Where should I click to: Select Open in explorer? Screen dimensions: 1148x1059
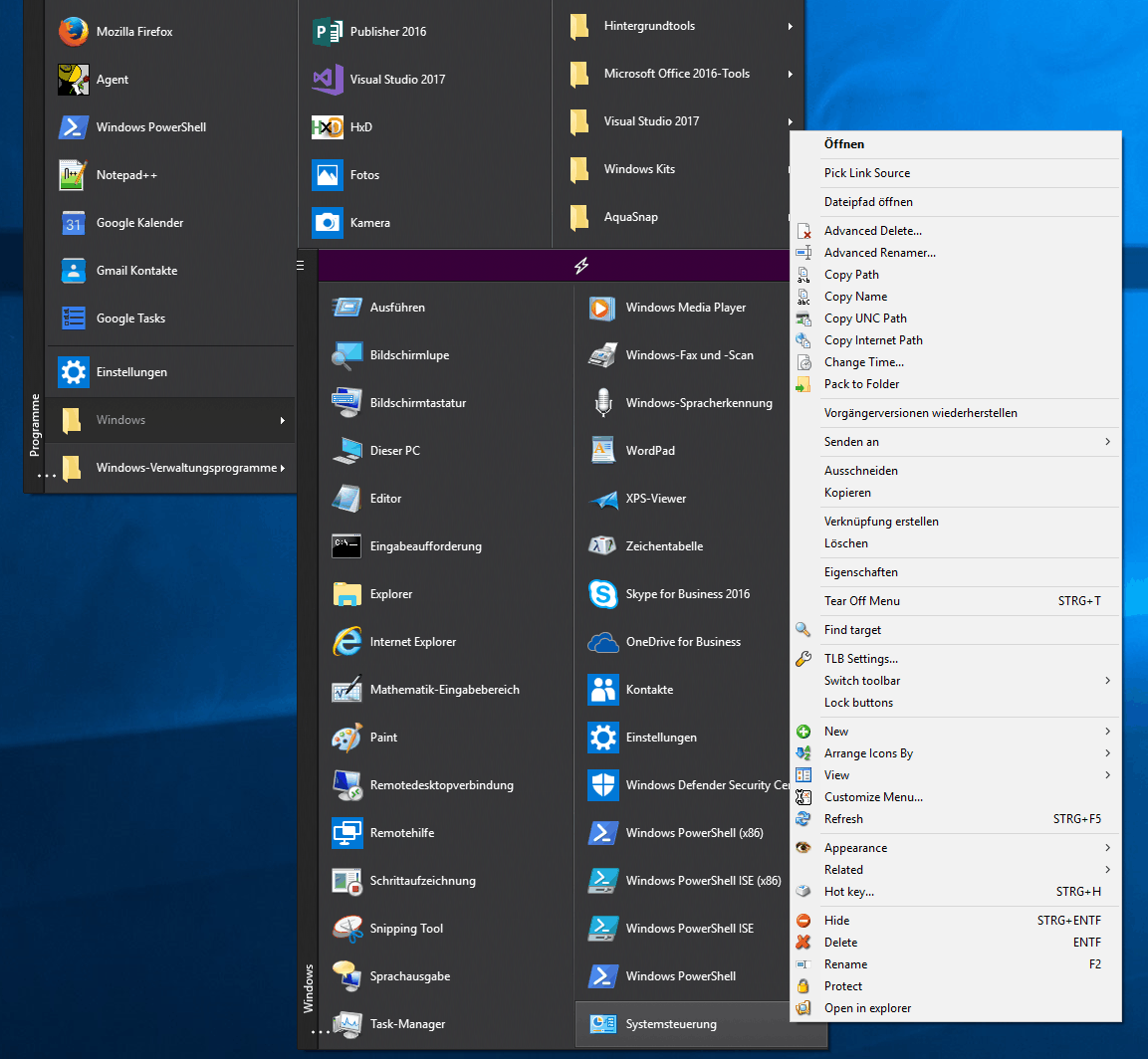956,1008
